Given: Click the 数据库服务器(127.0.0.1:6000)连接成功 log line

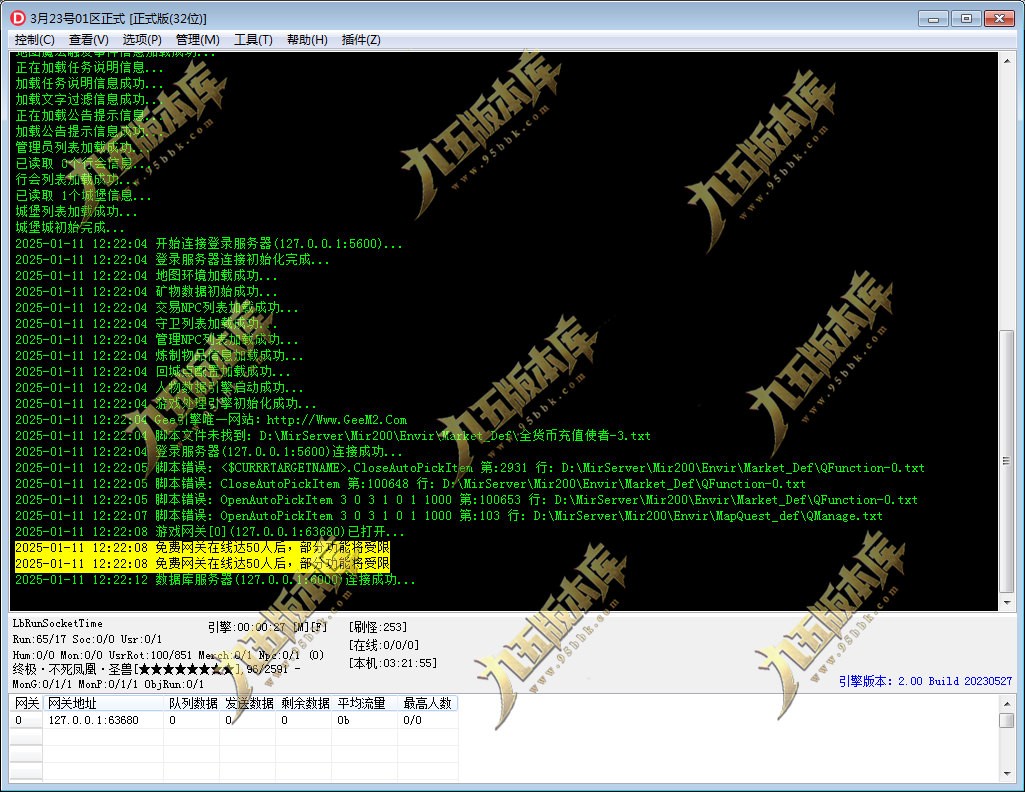Looking at the screenshot, I should coord(215,580).
